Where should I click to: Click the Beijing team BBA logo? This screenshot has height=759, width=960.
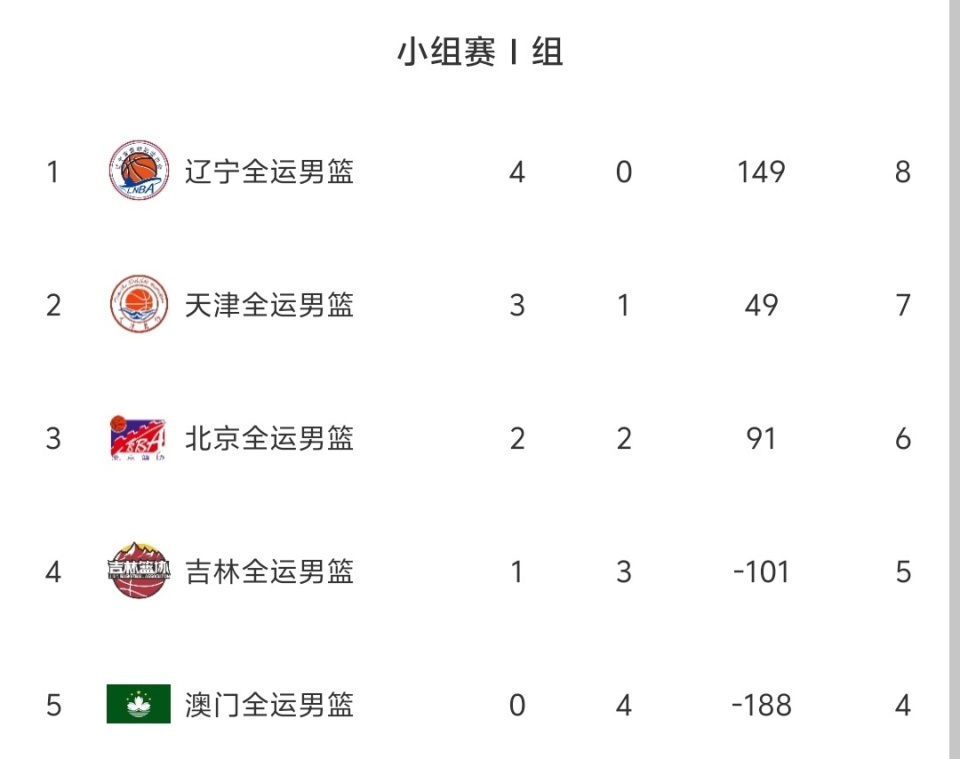[x=138, y=438]
